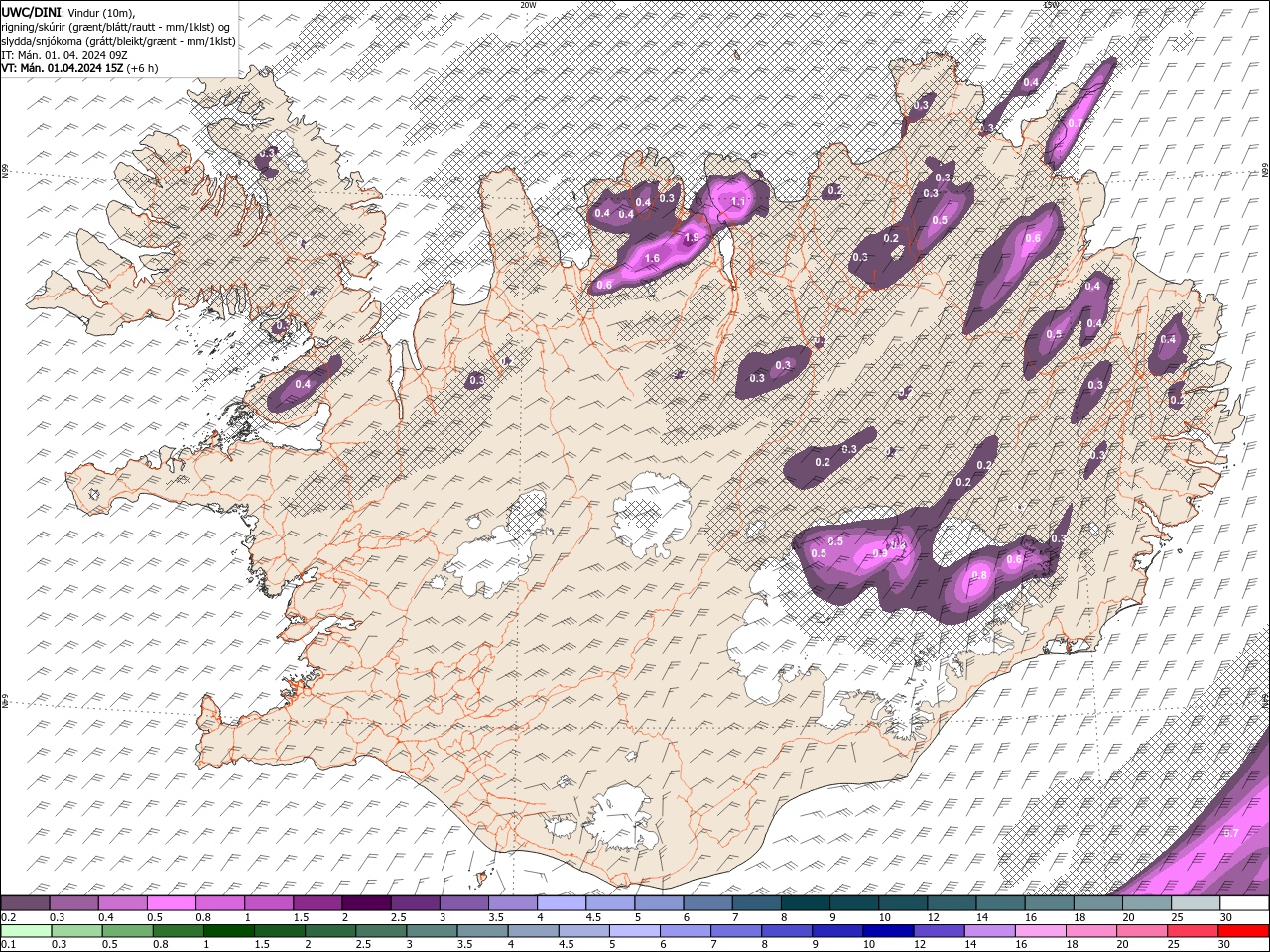Image resolution: width=1270 pixels, height=952 pixels.
Task: Pick the darkest purple snow swatch at 2
Action: tap(365, 903)
